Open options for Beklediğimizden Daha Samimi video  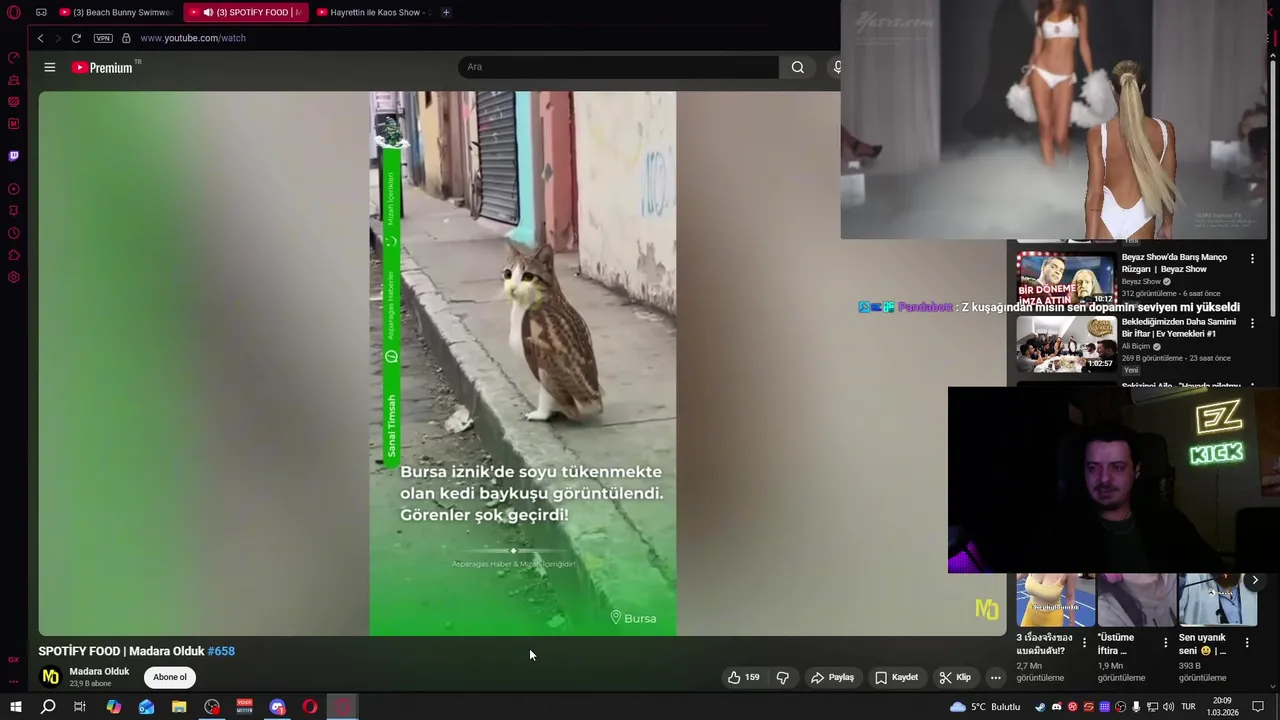point(1252,323)
